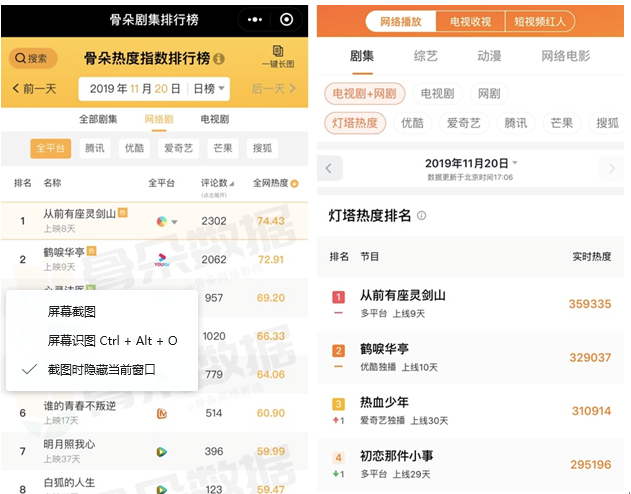Open the 动漫 tab
Viewport: 631px width, 494px height.
click(489, 56)
